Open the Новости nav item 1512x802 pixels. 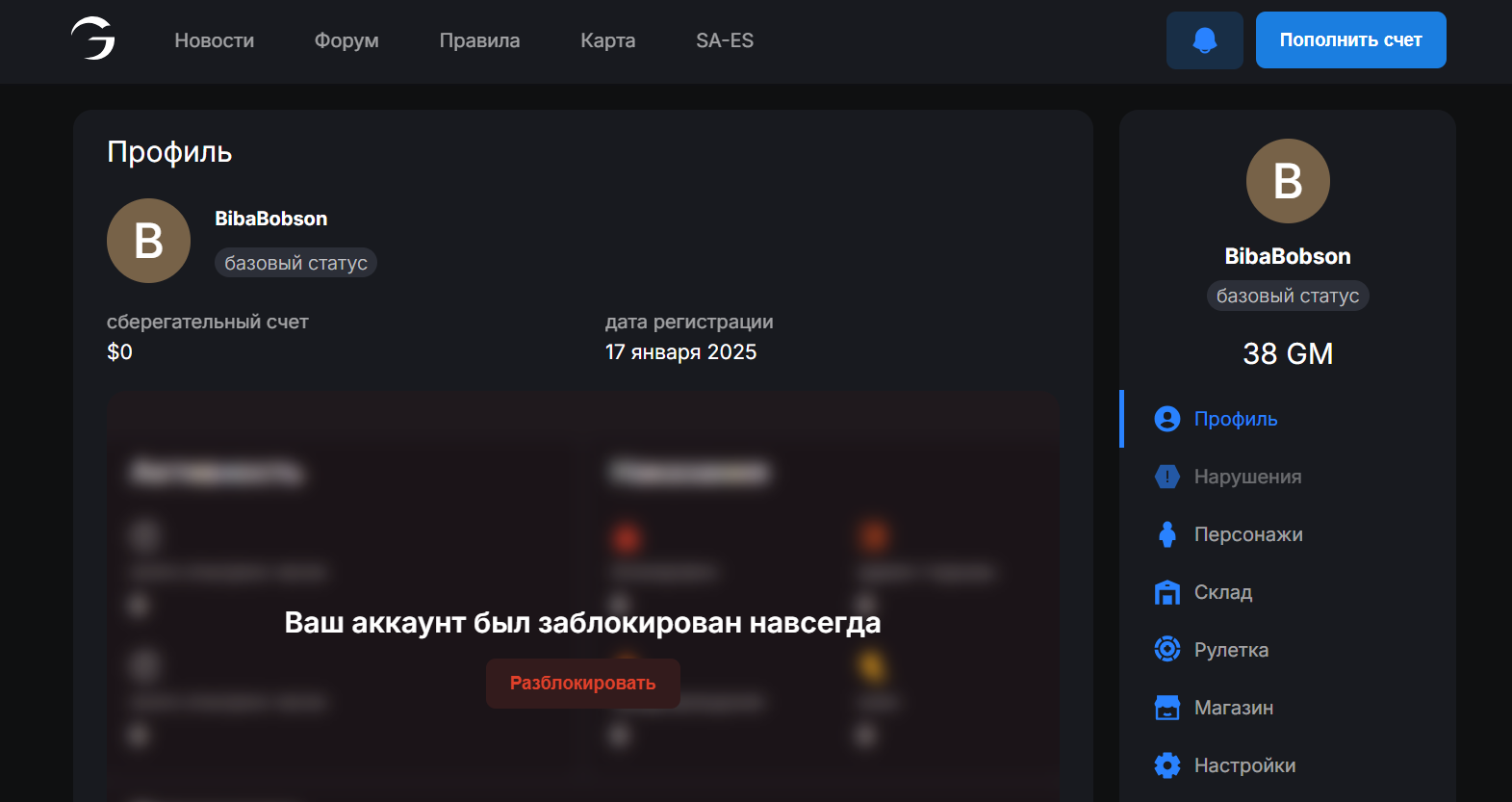214,40
